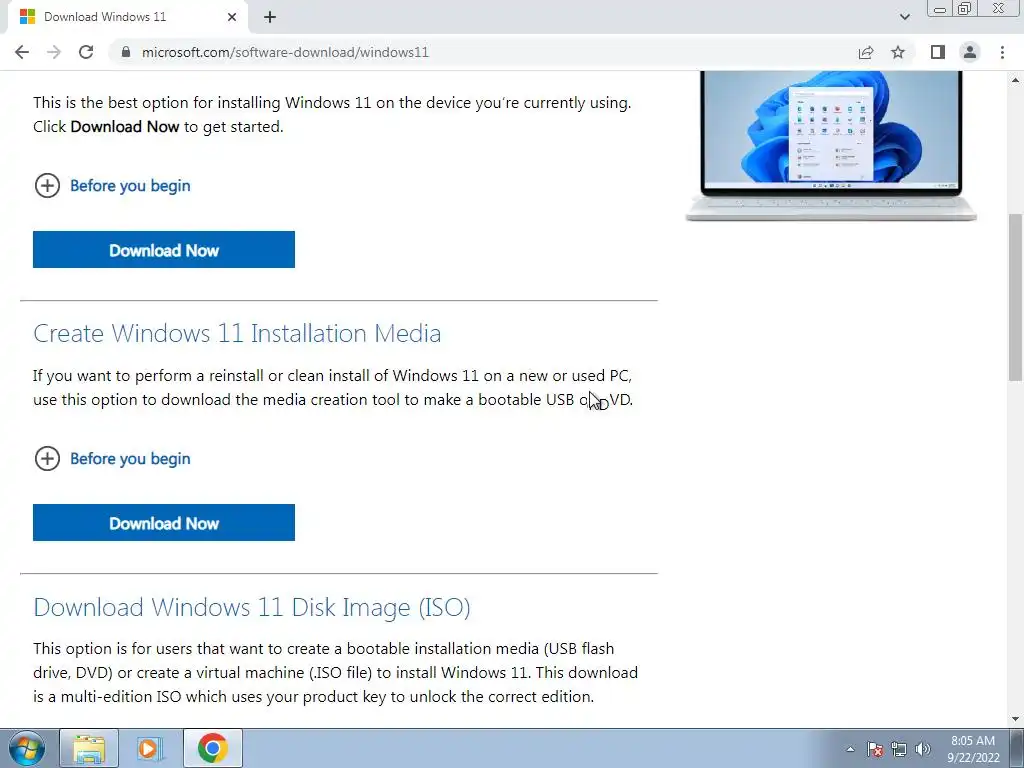Go back using the browser back arrow
Viewport: 1024px width, 768px height.
click(22, 52)
